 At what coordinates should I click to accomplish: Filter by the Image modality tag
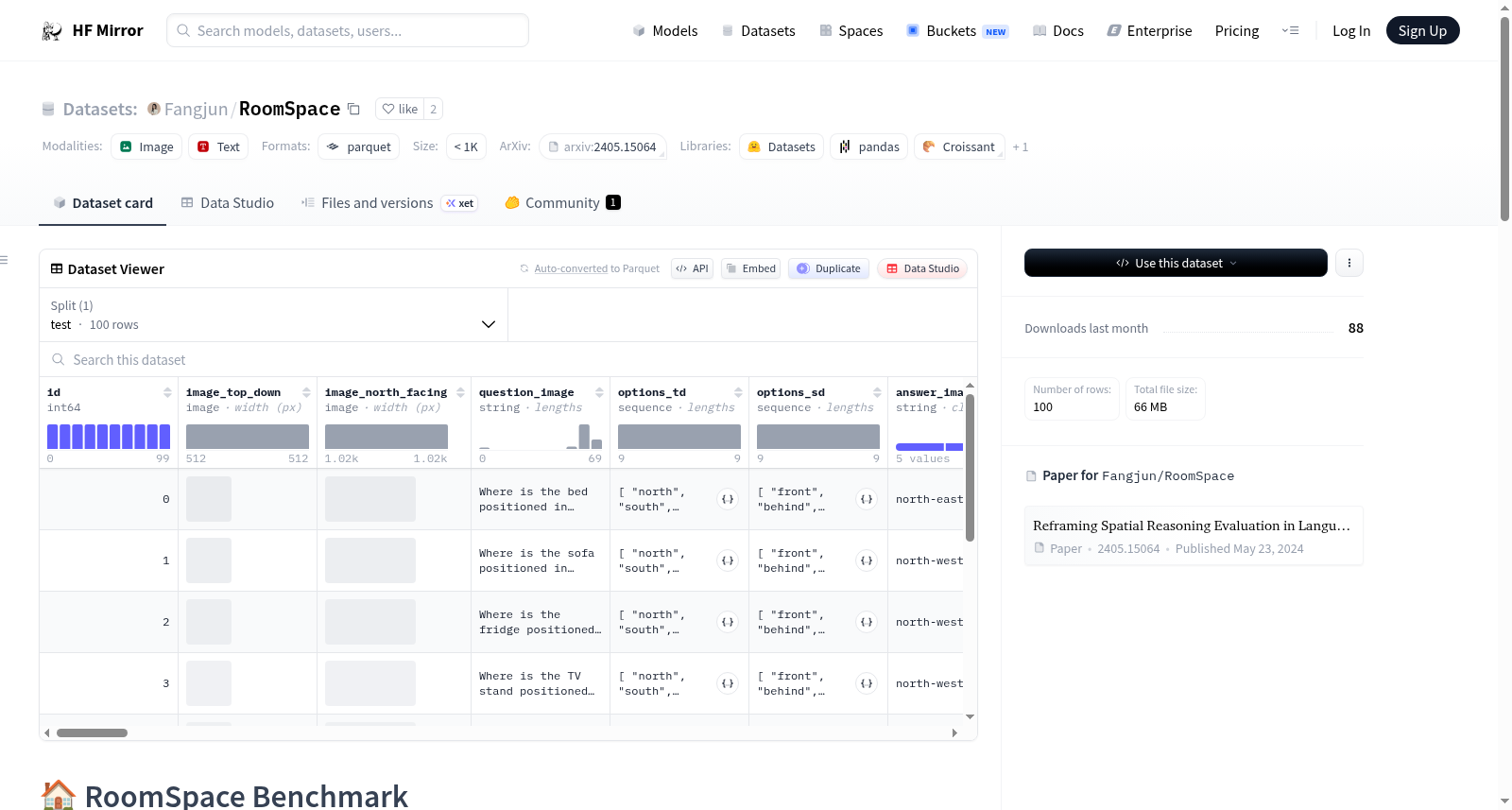(146, 146)
